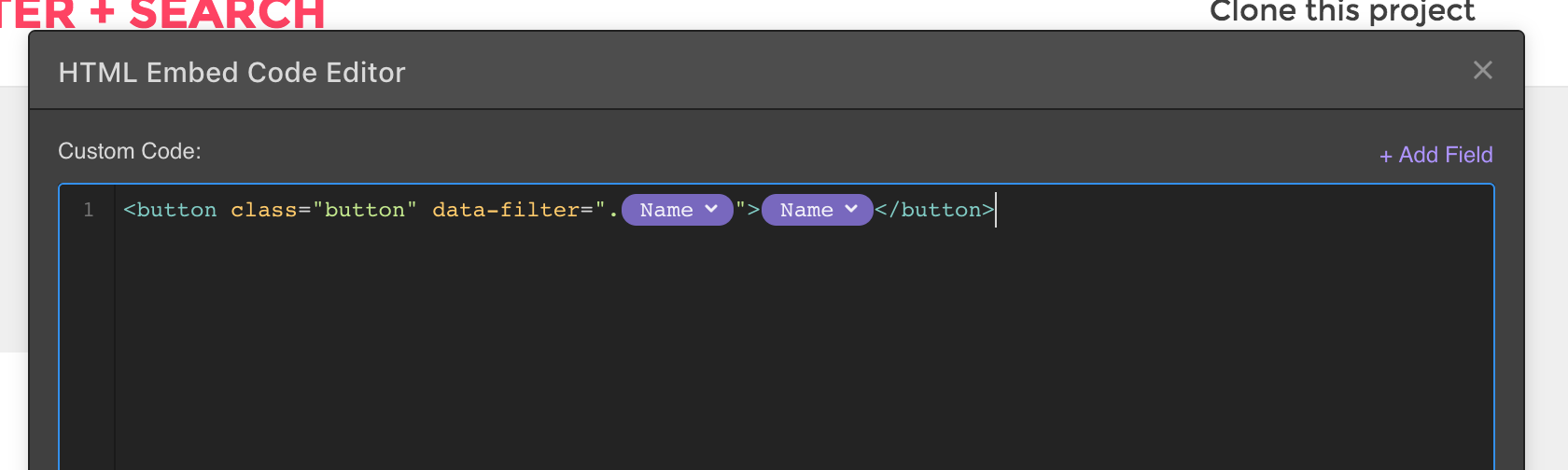Click Clone this project link
The image size is (1568, 470).
click(x=1342, y=11)
